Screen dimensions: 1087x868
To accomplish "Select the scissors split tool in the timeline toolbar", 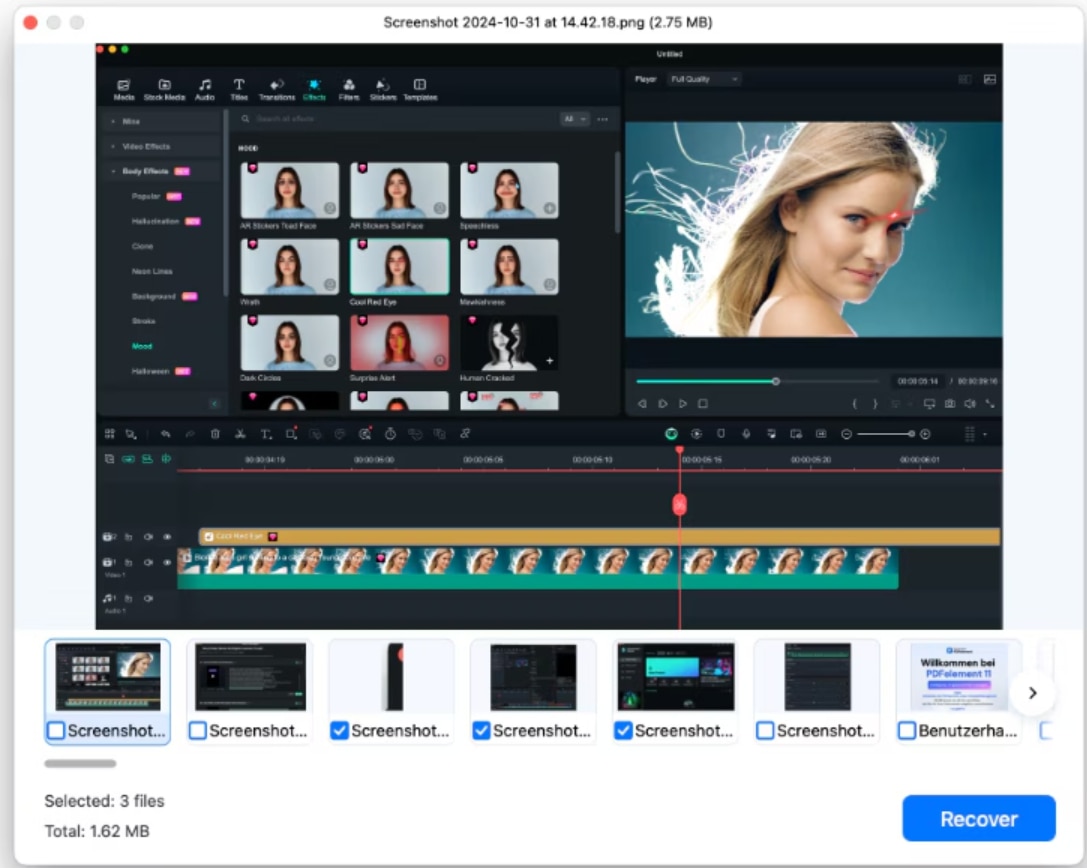I will (x=240, y=434).
